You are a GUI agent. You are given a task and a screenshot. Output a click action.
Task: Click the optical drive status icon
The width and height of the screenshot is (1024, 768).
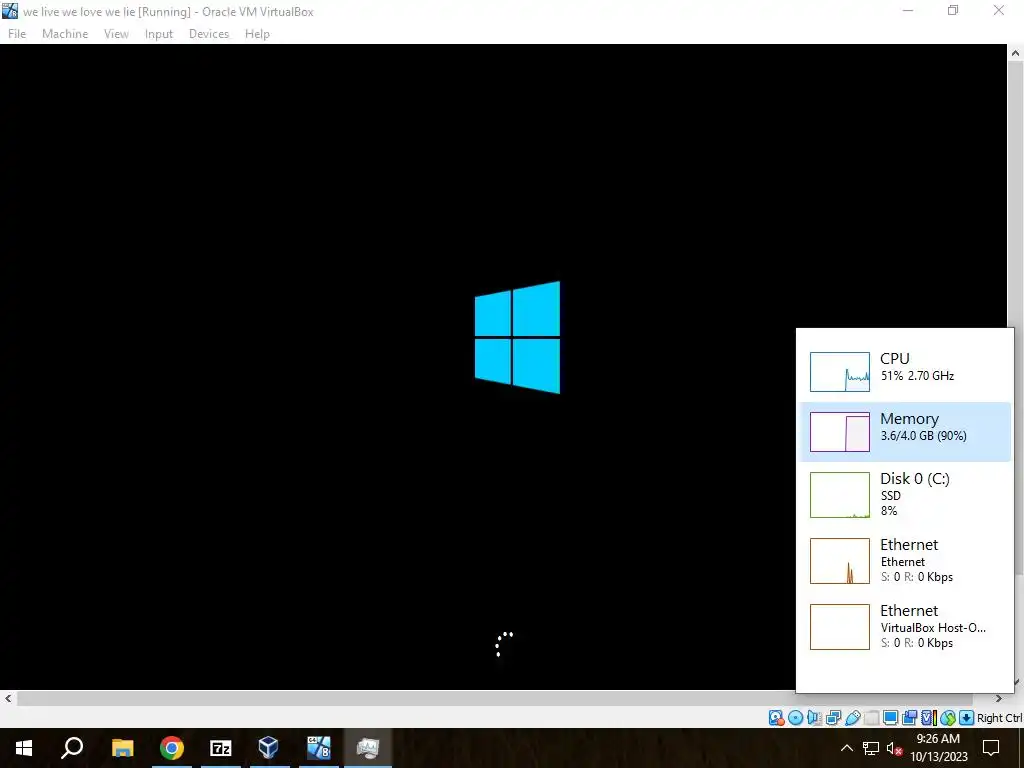click(795, 718)
